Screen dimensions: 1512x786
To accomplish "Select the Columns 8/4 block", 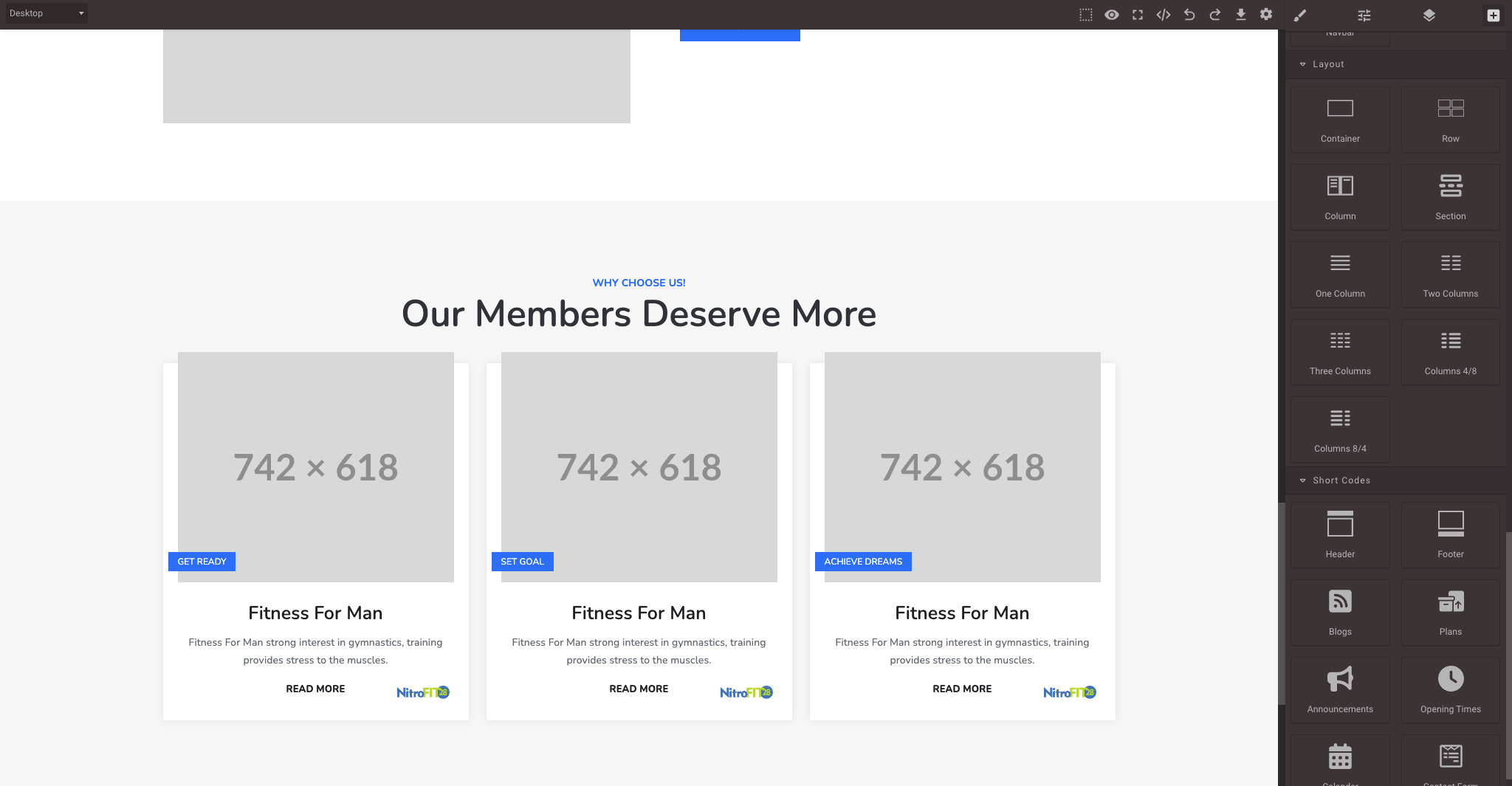I will 1340,430.
